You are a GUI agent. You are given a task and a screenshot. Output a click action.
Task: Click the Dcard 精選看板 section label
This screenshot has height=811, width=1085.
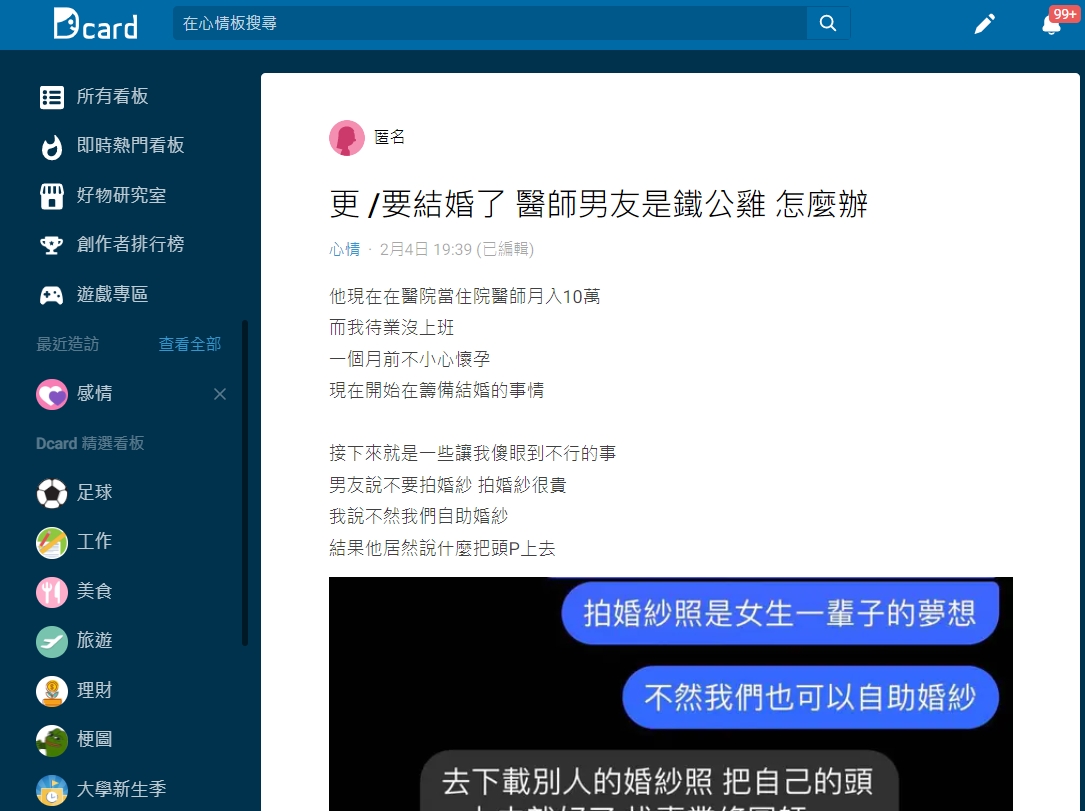[90, 444]
